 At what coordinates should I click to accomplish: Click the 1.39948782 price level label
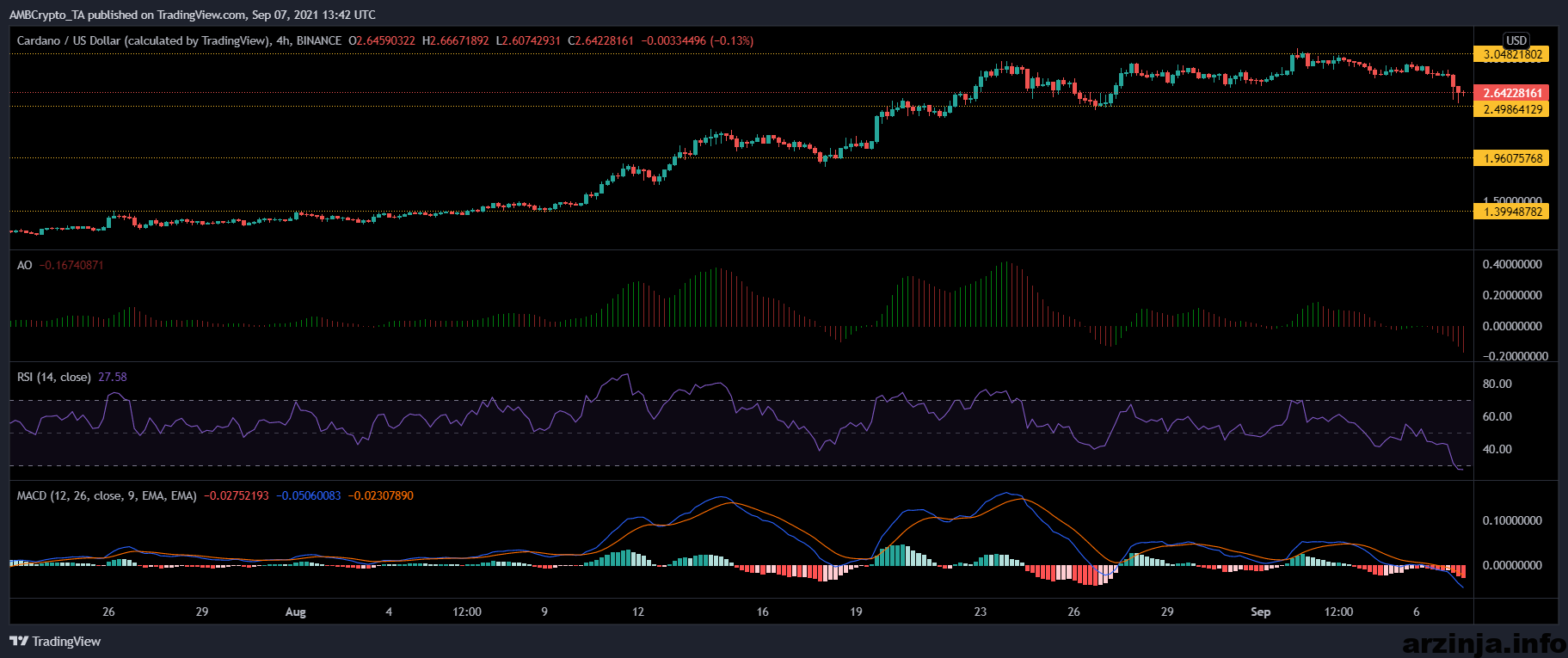point(1511,212)
